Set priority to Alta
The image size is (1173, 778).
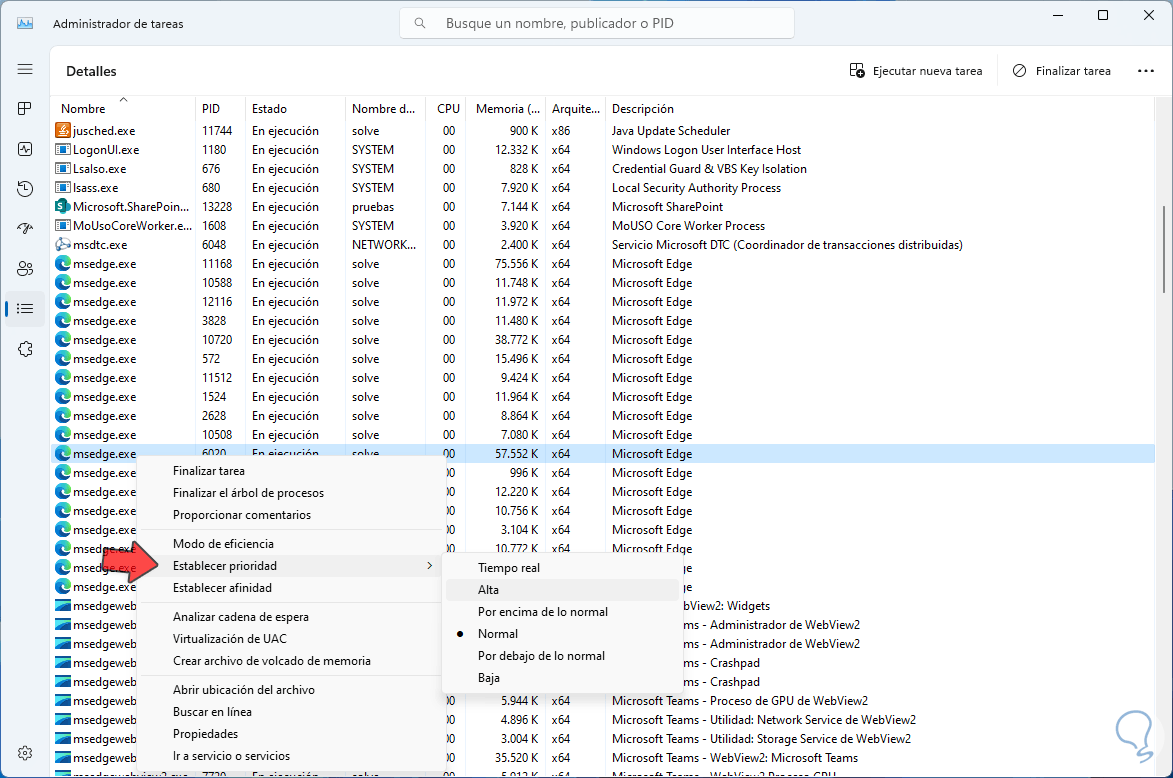562,589
